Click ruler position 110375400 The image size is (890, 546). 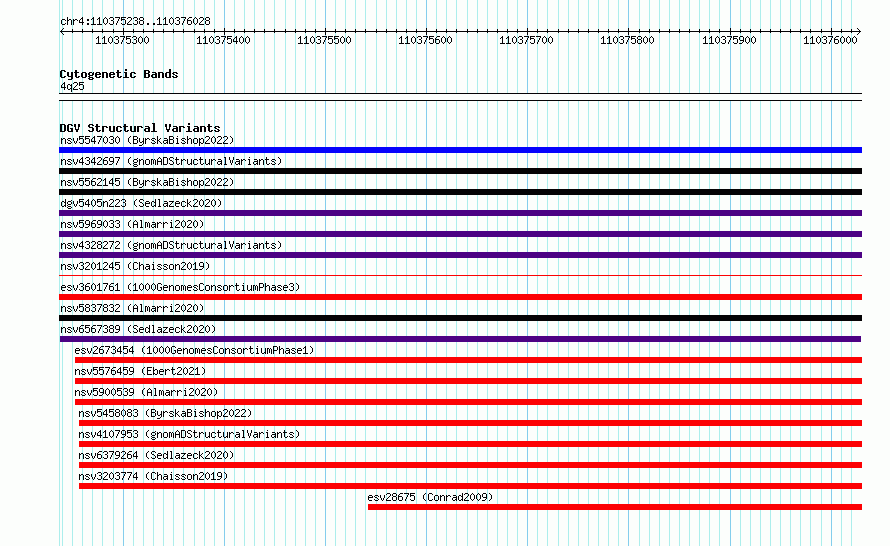pyautogui.click(x=224, y=40)
